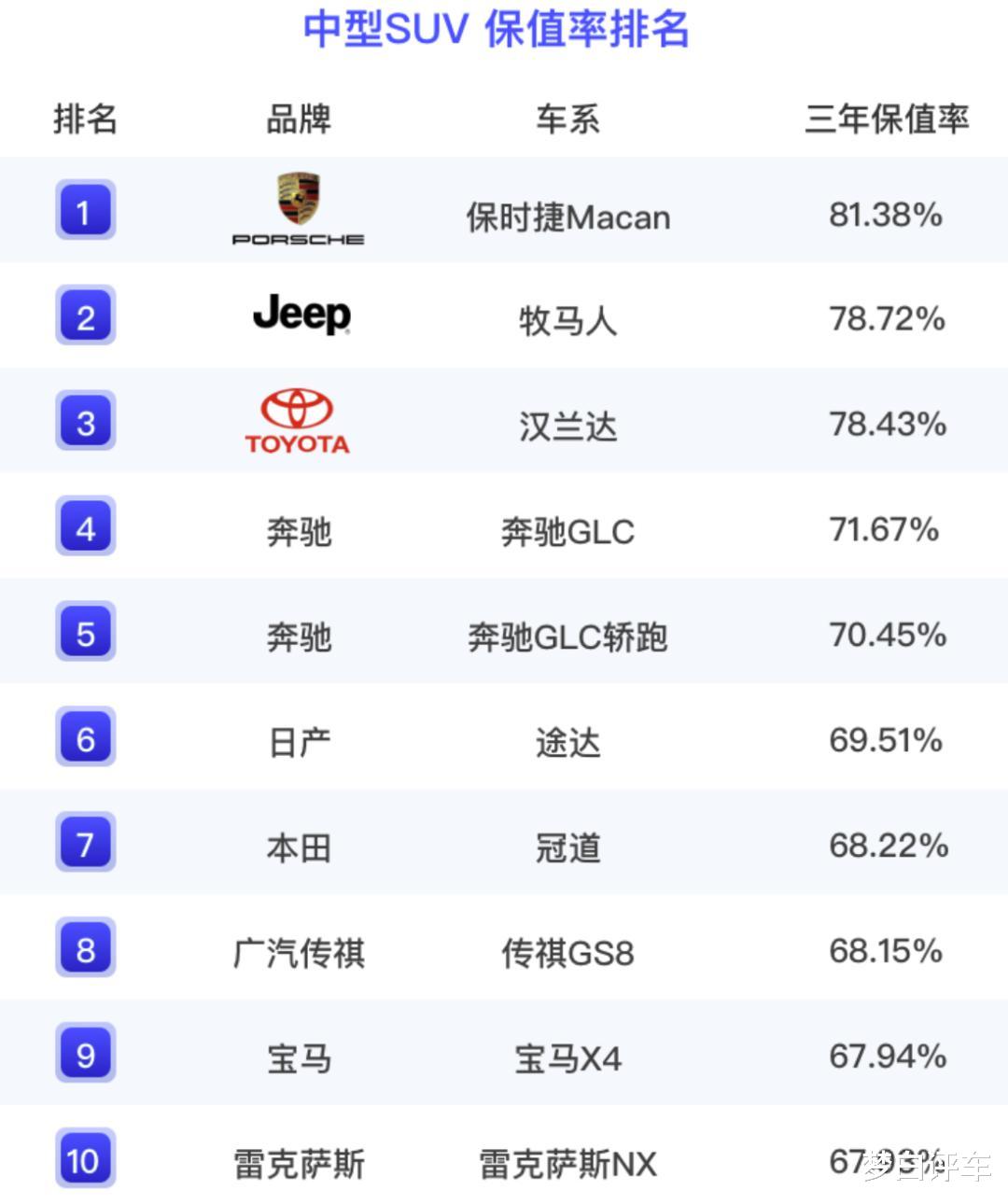Click the 81.38% retention value
The image size is (1008, 1204).
coord(886,215)
